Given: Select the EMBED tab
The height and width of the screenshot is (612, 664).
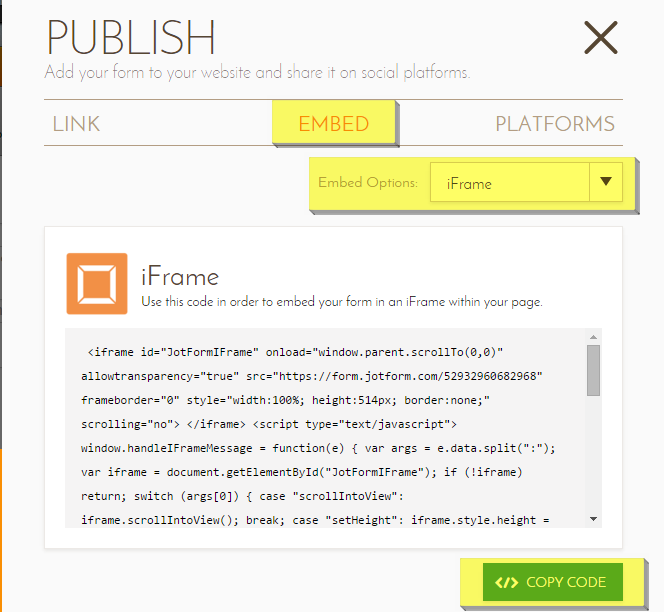Looking at the screenshot, I should click(334, 125).
